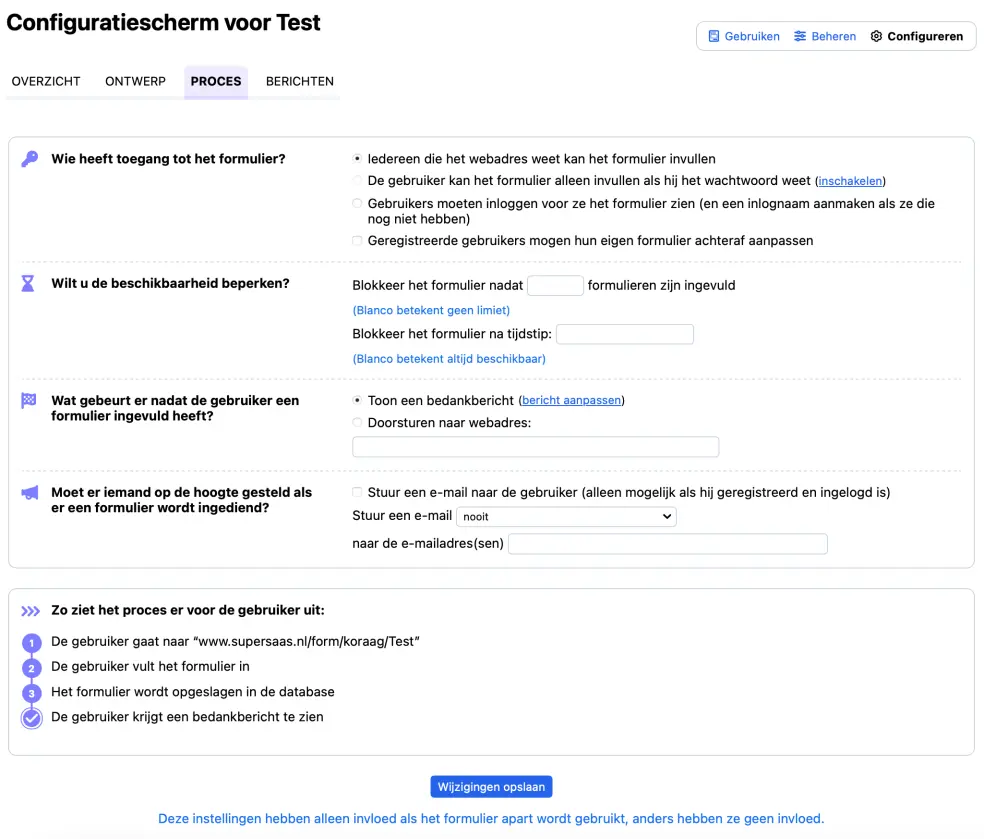Select 'Iedereen die het webadres weet' option

(x=358, y=159)
